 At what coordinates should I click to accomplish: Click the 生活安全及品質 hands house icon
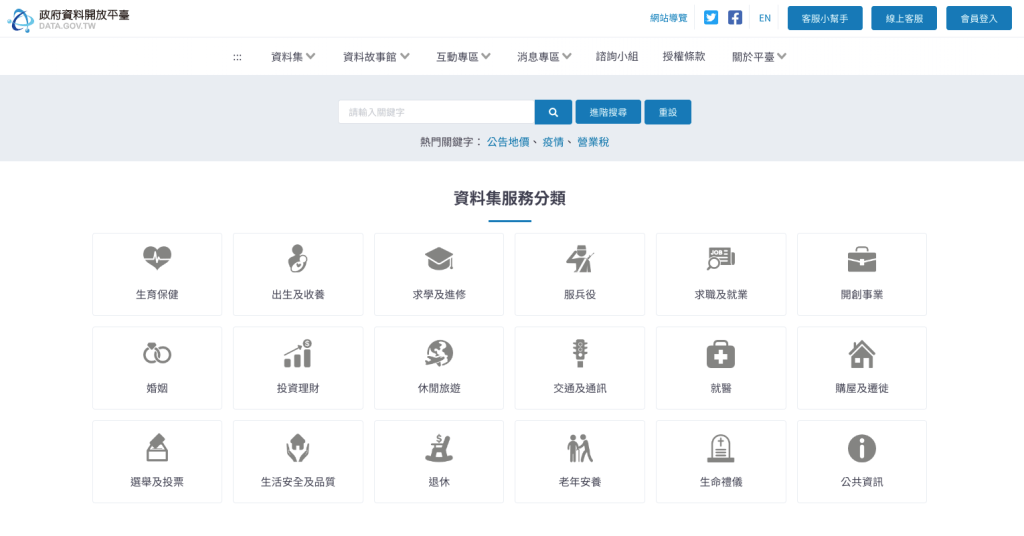point(298,448)
